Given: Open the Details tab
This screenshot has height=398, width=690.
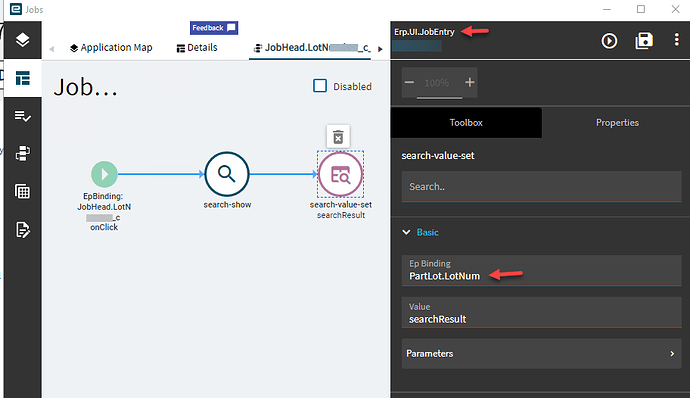Looking at the screenshot, I should [197, 48].
